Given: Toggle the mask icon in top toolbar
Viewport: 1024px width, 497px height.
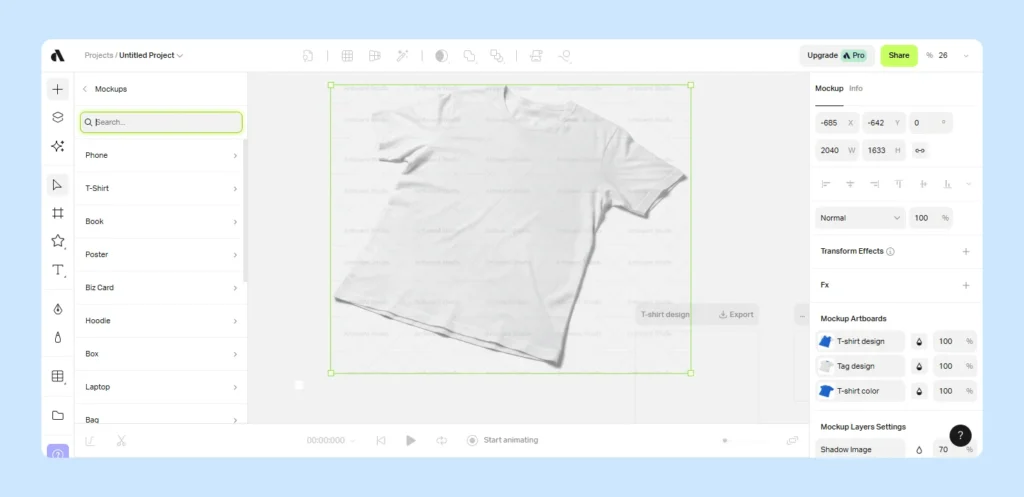Looking at the screenshot, I should 441,56.
